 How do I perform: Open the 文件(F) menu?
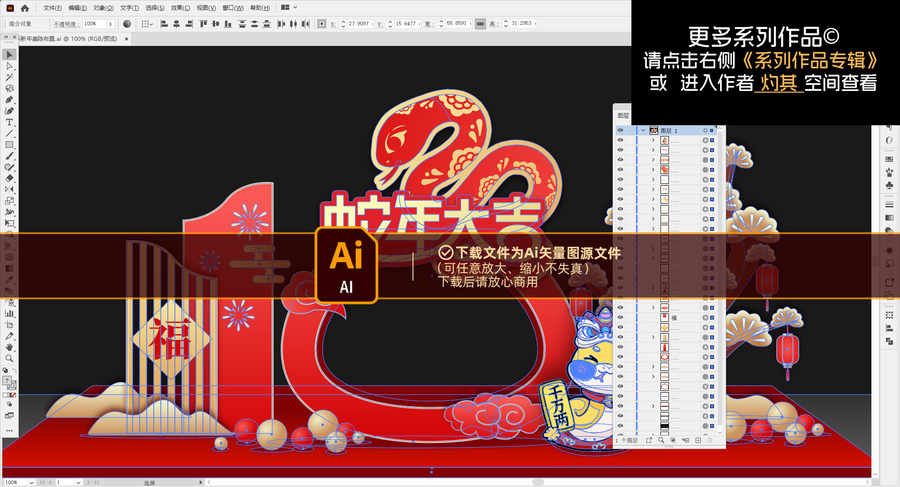tap(52, 8)
